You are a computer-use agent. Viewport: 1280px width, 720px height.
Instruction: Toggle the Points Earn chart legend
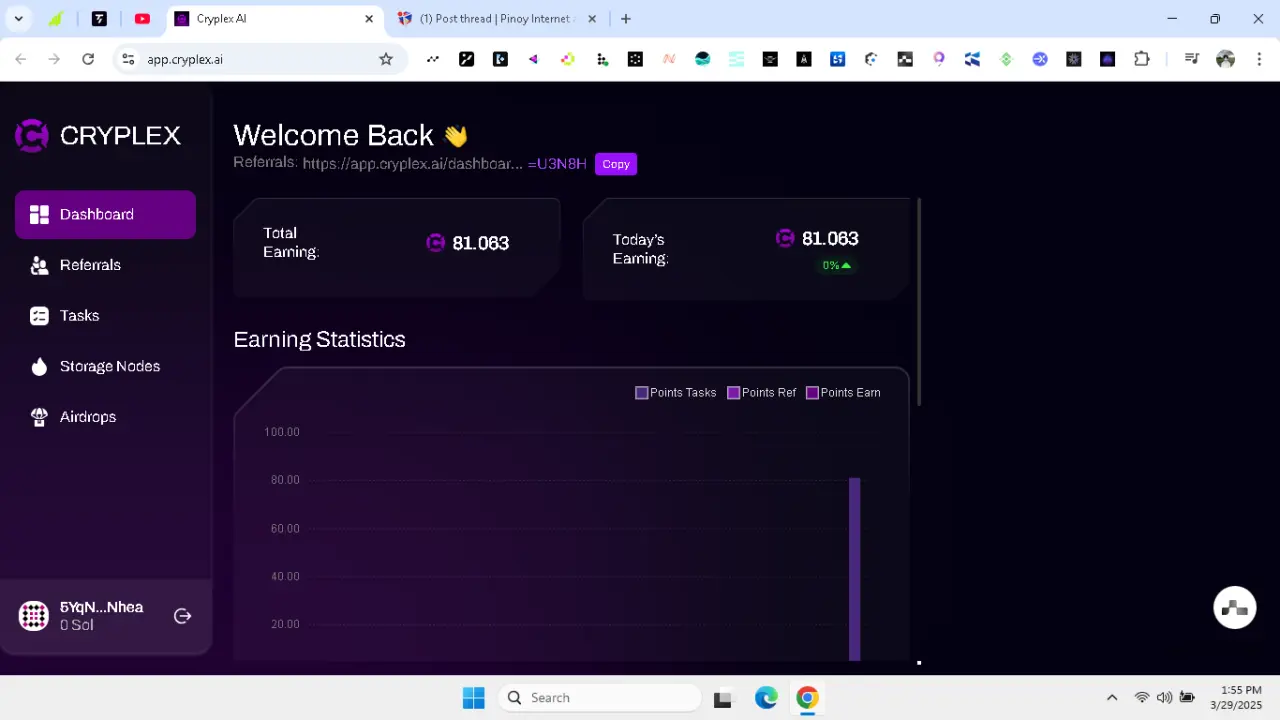844,393
